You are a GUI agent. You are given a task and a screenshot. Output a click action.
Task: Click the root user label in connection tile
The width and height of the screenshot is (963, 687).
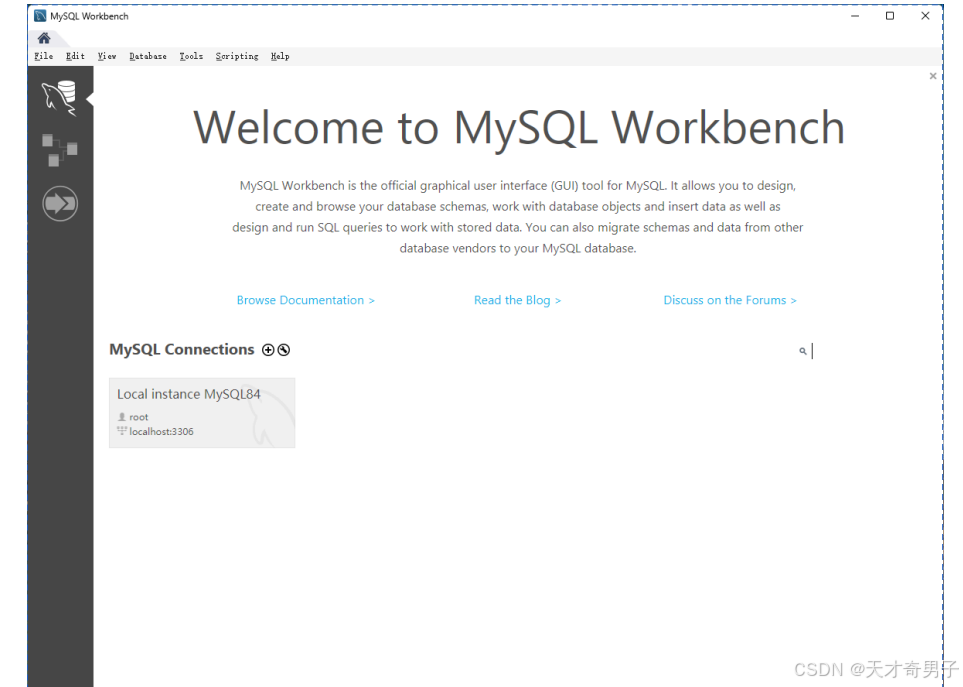[139, 417]
